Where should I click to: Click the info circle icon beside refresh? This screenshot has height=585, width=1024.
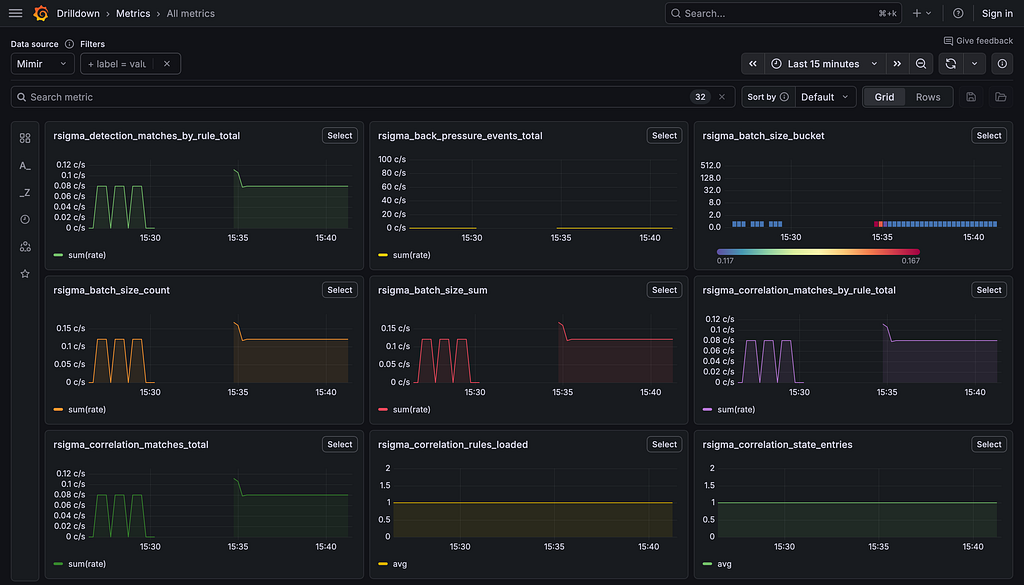point(1002,64)
